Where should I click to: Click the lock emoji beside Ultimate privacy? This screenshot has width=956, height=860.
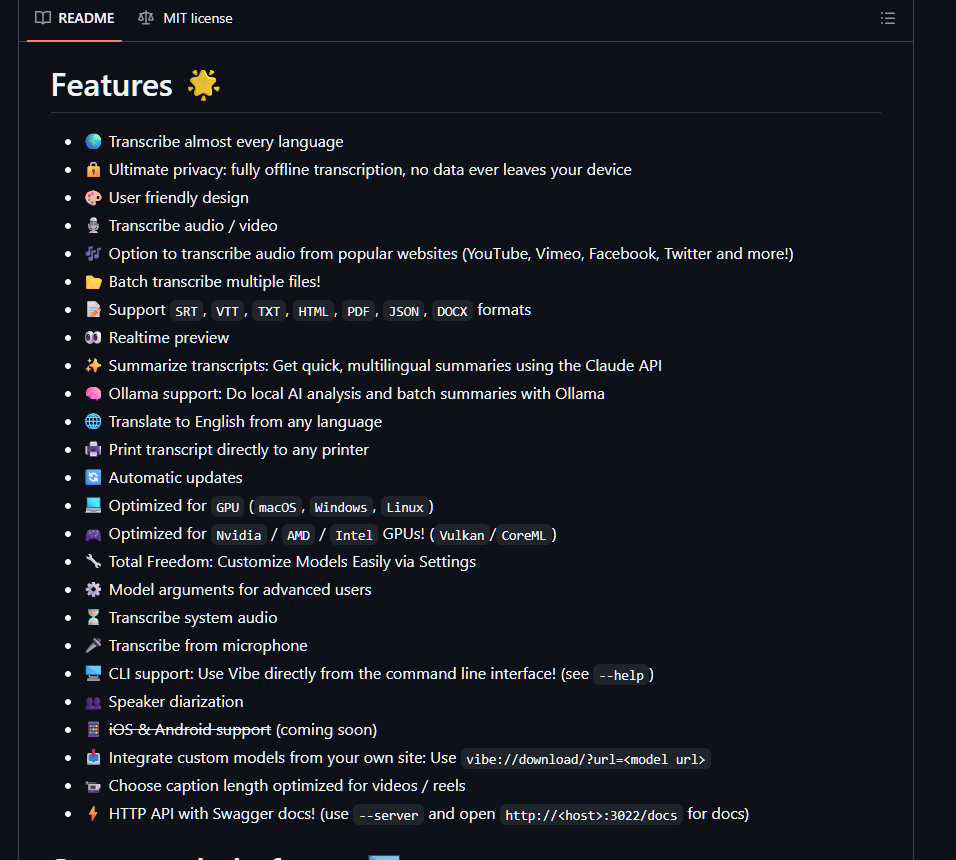tap(93, 170)
